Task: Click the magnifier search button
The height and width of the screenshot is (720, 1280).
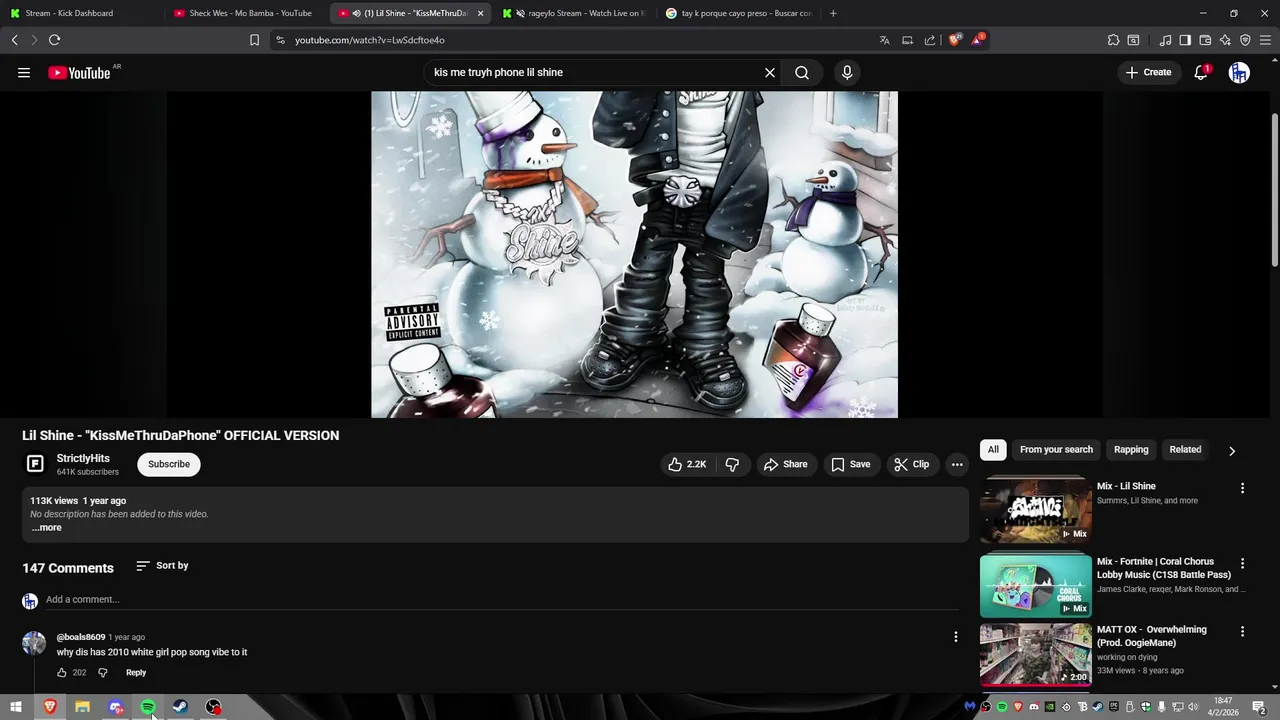Action: point(802,72)
